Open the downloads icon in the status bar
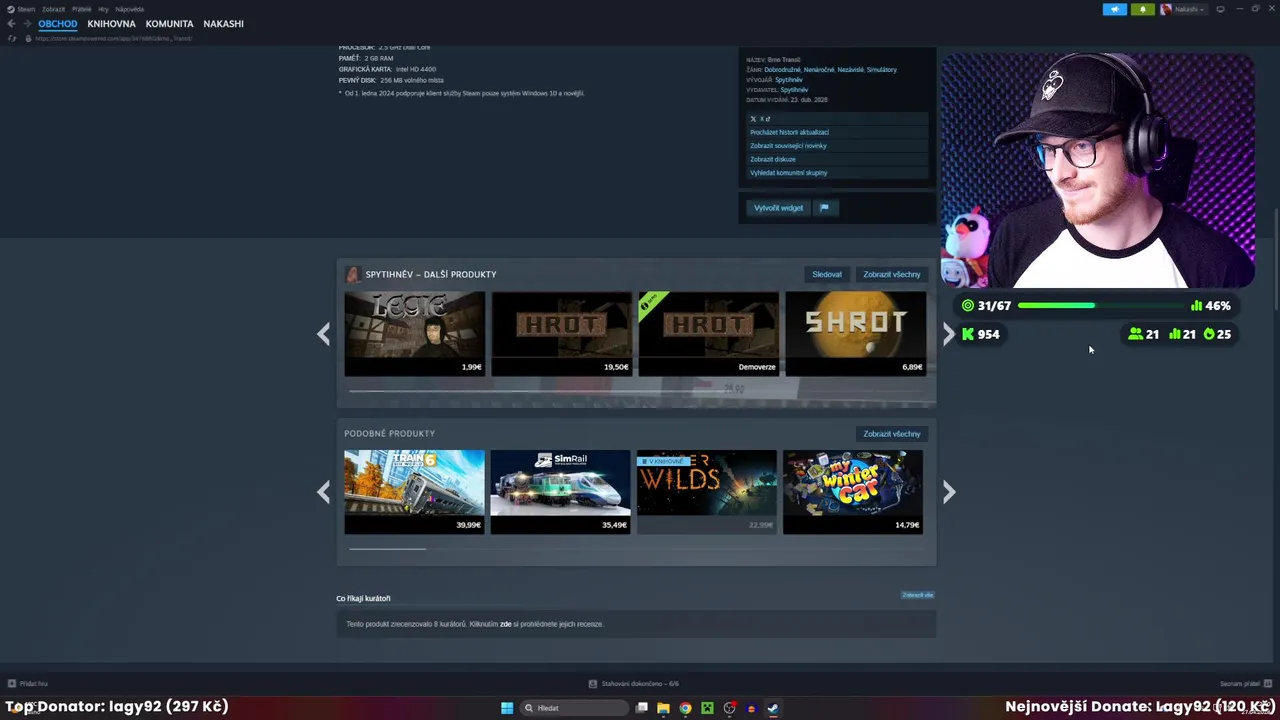This screenshot has width=1280, height=720. pos(593,684)
